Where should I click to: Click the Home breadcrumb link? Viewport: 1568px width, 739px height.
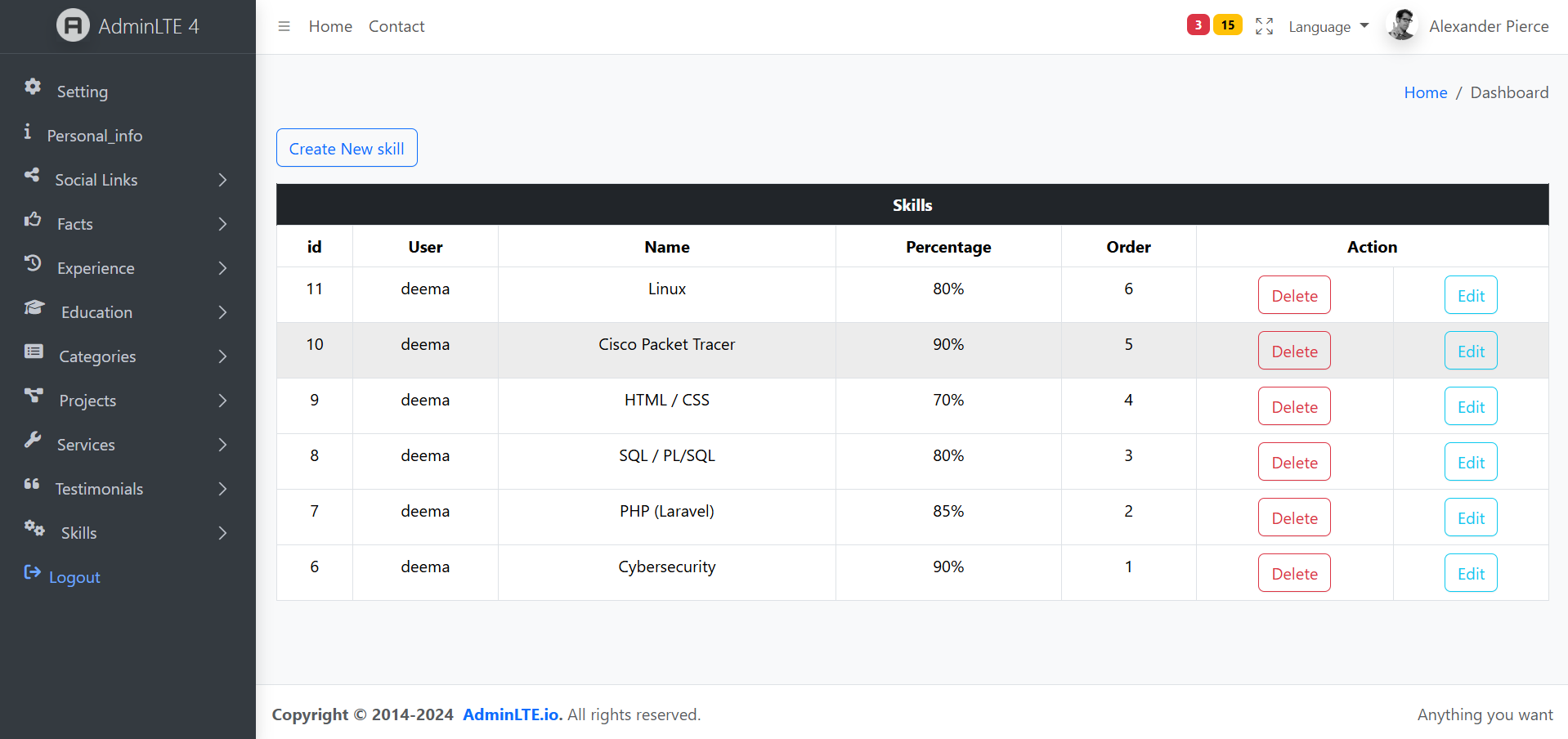1426,92
